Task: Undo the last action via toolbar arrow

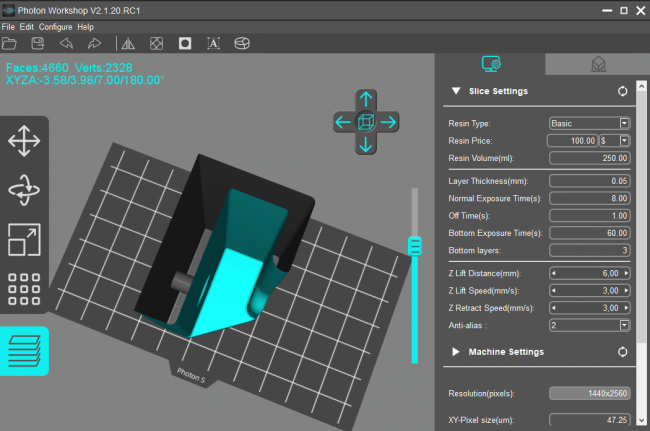Action: click(x=66, y=44)
